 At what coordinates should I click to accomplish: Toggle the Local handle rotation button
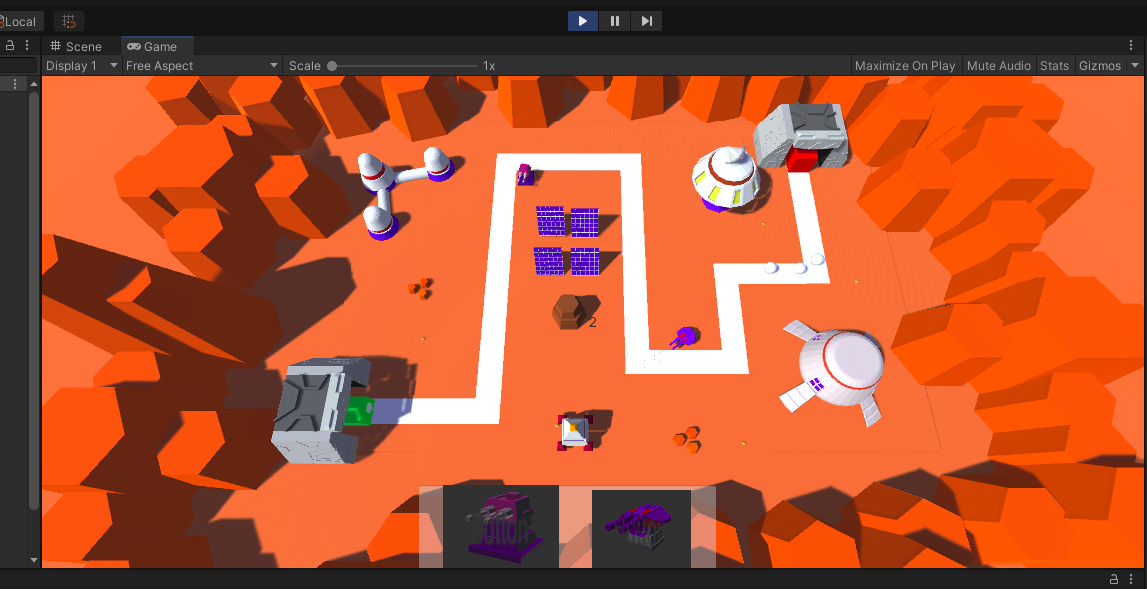pyautogui.click(x=20, y=22)
